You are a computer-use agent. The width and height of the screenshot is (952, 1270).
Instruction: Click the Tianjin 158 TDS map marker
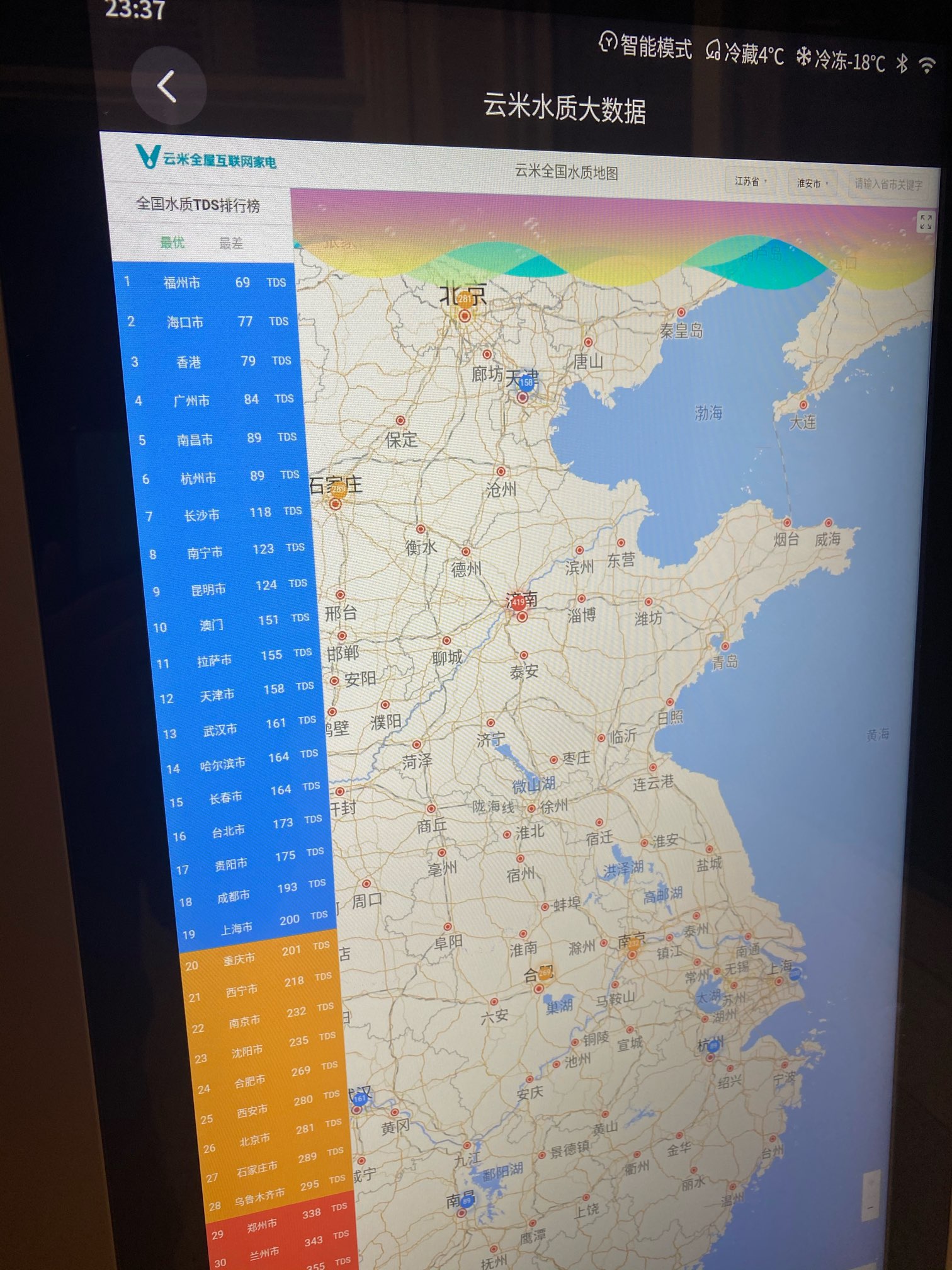(x=526, y=382)
